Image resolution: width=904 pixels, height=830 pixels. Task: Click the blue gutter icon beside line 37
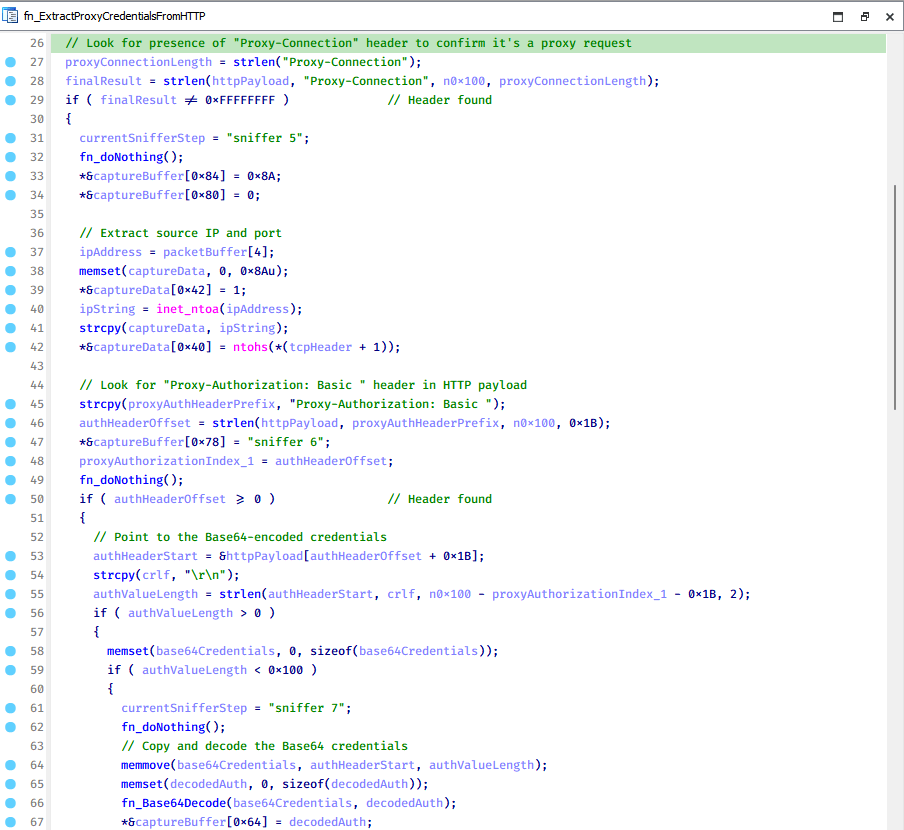(10, 251)
